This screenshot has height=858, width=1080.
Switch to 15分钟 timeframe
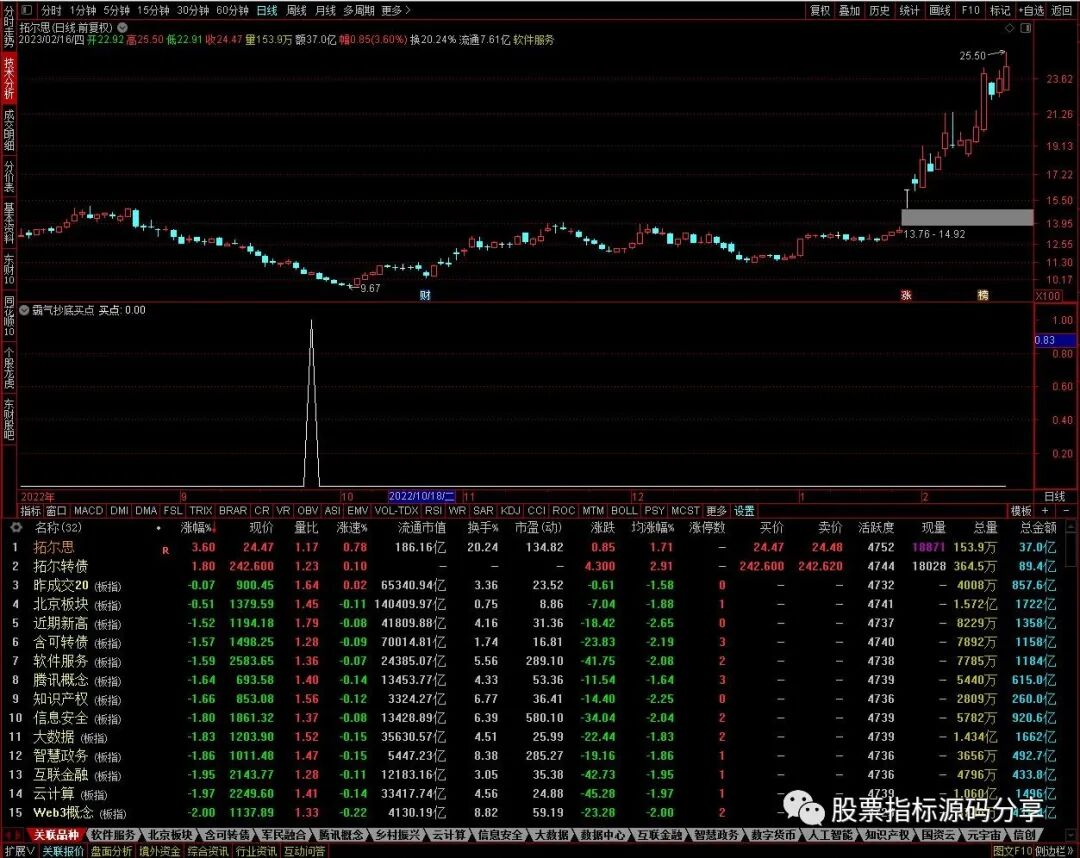(x=153, y=10)
